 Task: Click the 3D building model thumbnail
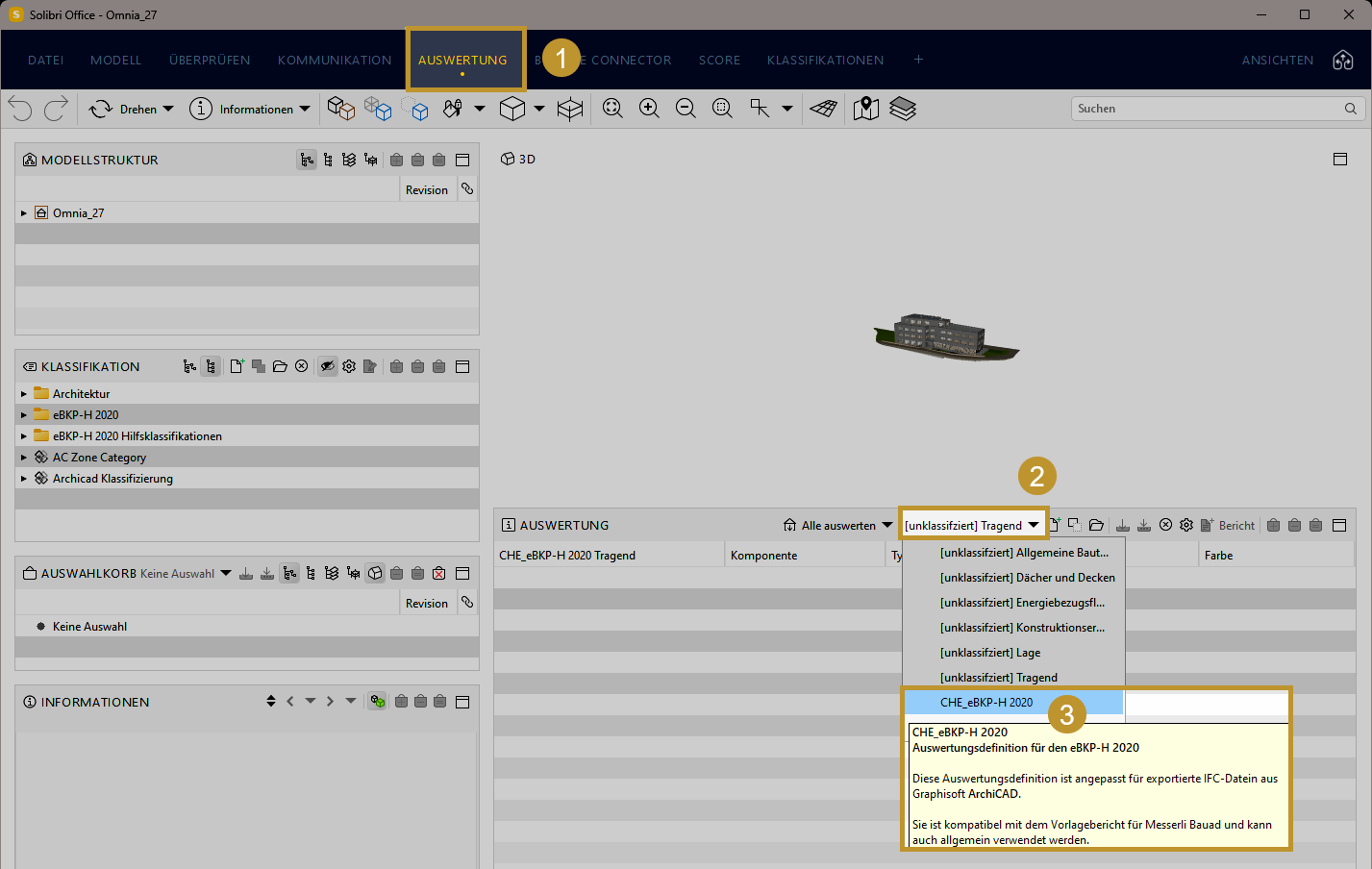946,336
